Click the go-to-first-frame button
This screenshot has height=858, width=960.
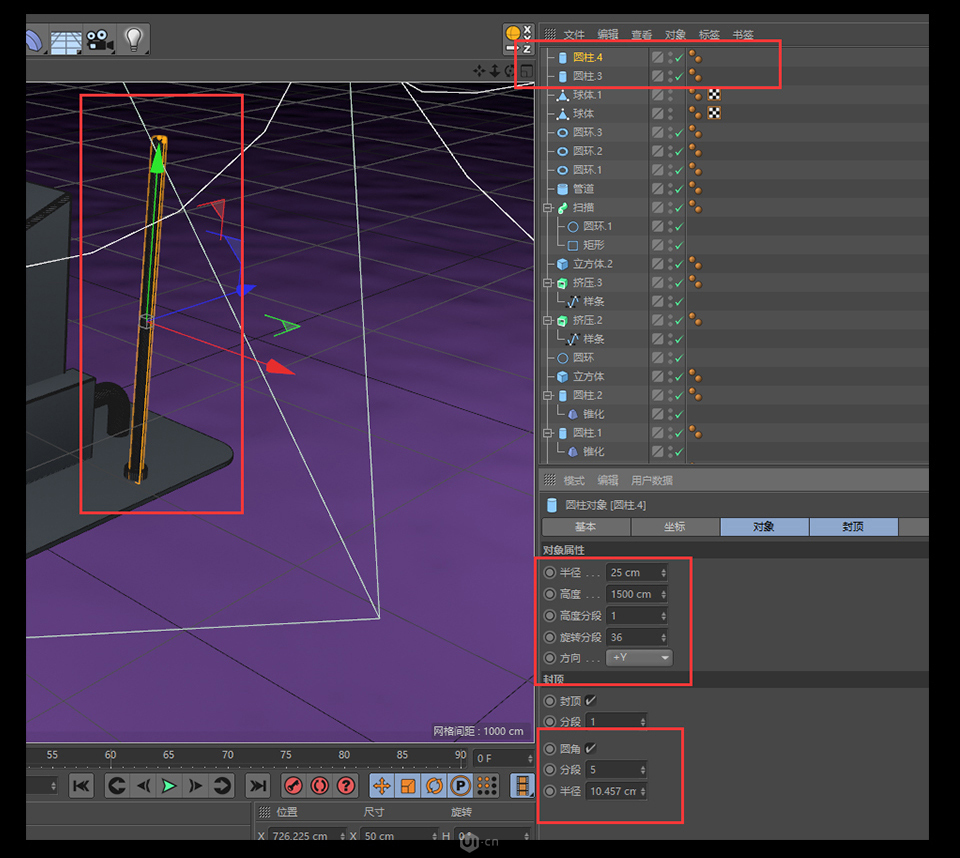(x=81, y=786)
